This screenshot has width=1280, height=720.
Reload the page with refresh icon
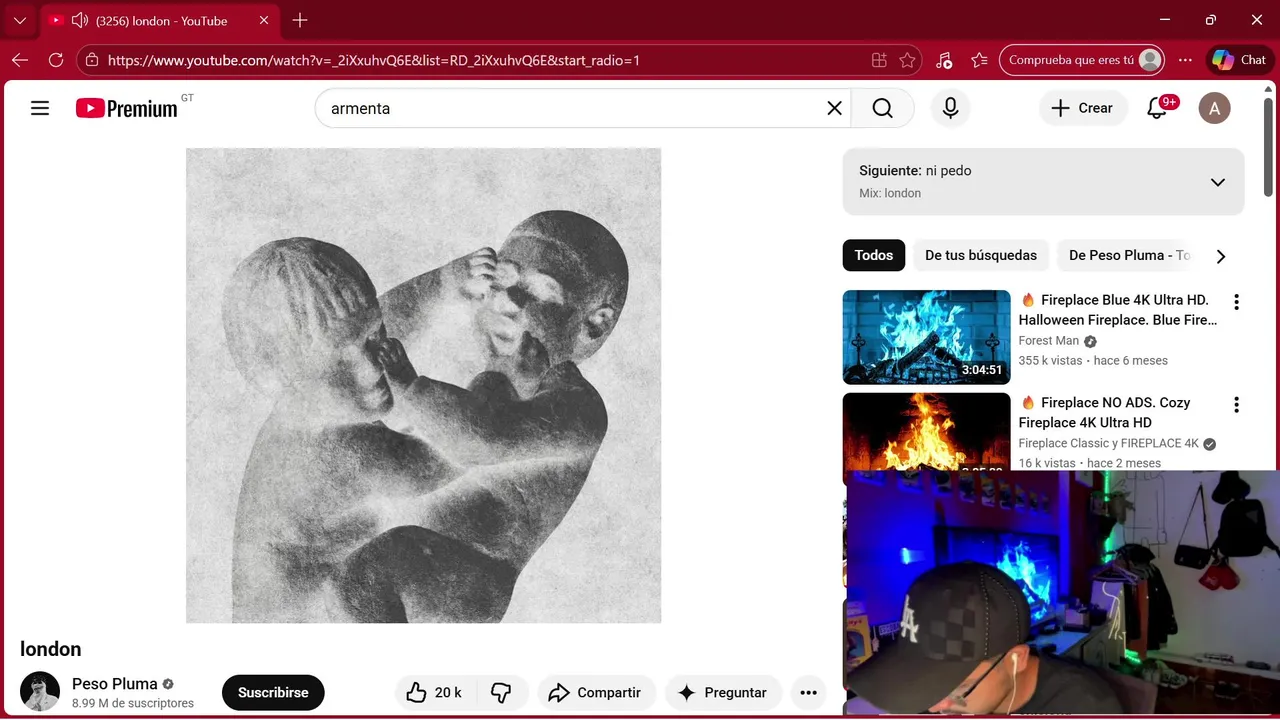pyautogui.click(x=56, y=60)
